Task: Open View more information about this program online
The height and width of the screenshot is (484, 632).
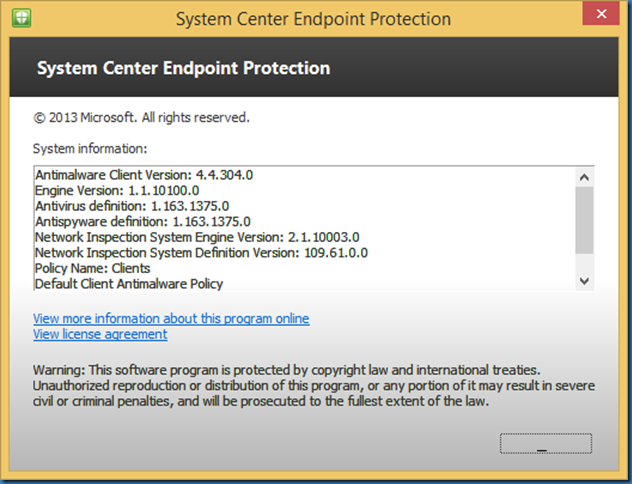Action: (x=171, y=318)
